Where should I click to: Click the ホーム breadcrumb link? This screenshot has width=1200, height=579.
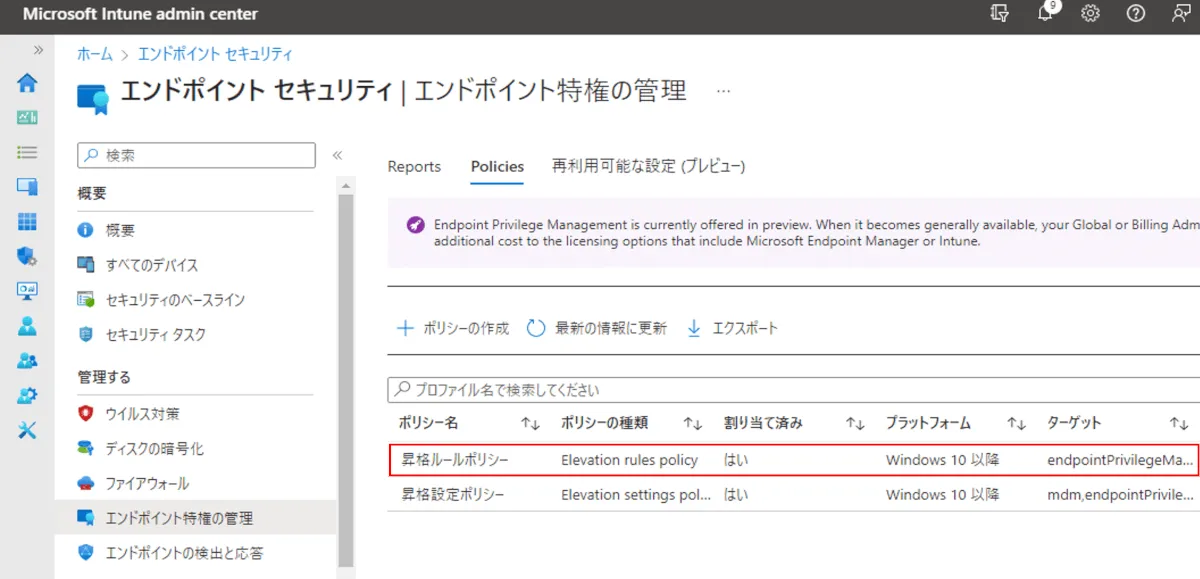tap(95, 54)
